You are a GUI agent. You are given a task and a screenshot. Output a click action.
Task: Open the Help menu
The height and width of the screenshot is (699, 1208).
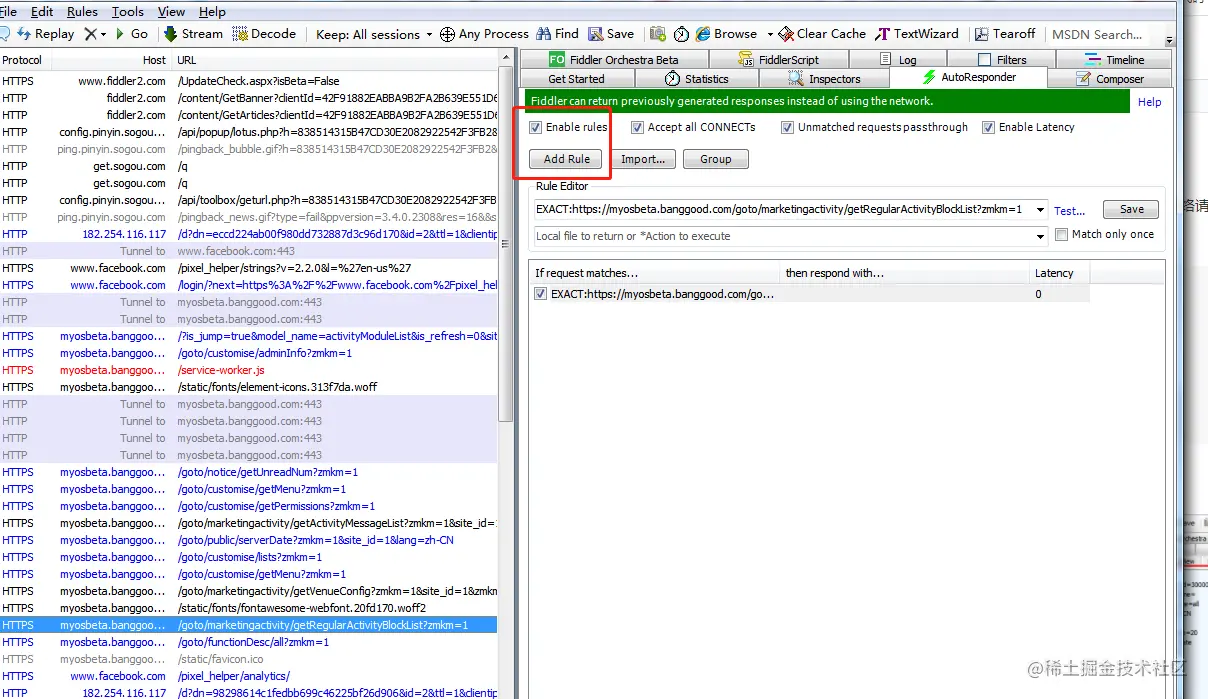tap(212, 12)
